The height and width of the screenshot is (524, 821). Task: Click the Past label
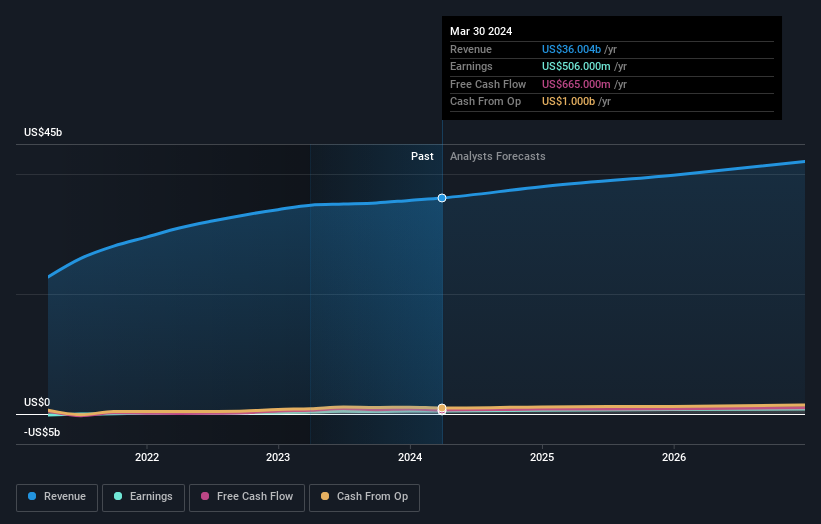[x=422, y=156]
